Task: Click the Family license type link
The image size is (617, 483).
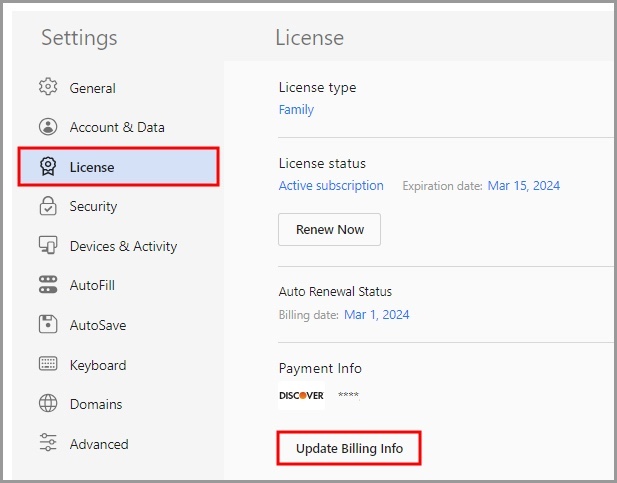Action: coord(296,110)
